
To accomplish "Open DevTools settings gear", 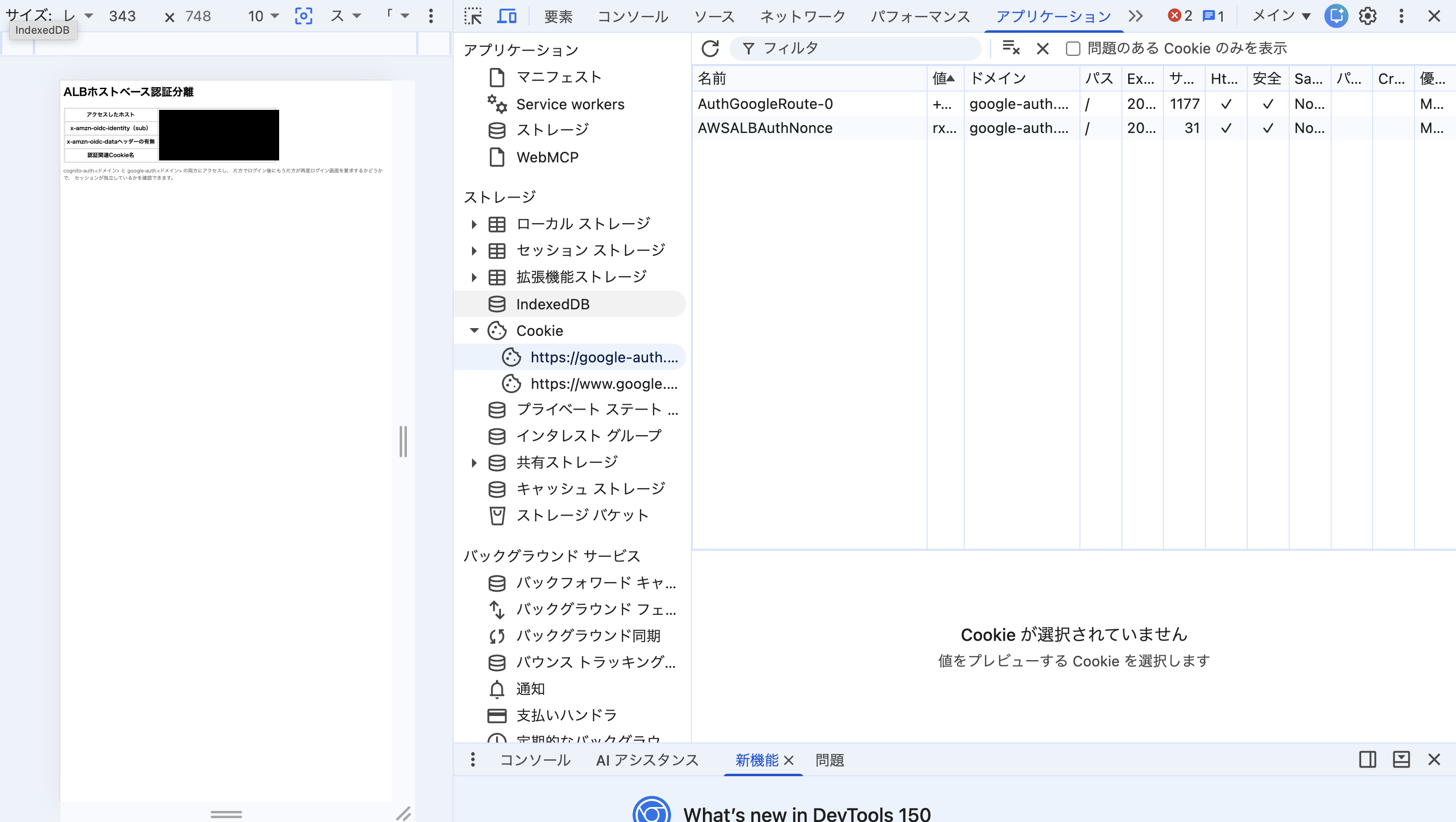I will click(x=1368, y=16).
